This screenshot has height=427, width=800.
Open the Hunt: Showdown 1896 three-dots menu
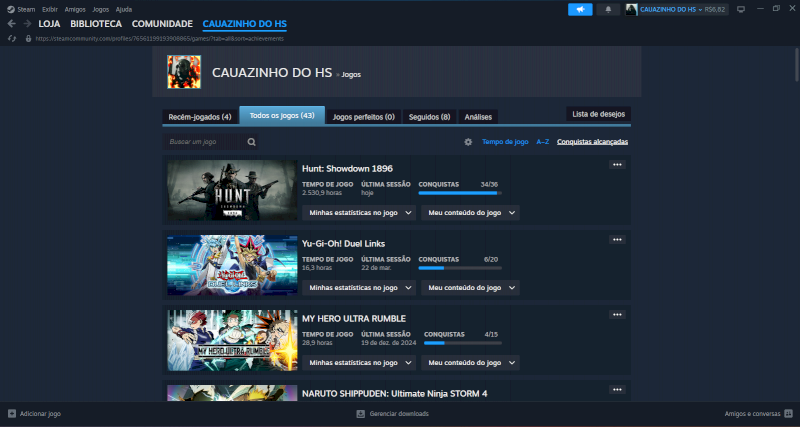click(x=617, y=165)
